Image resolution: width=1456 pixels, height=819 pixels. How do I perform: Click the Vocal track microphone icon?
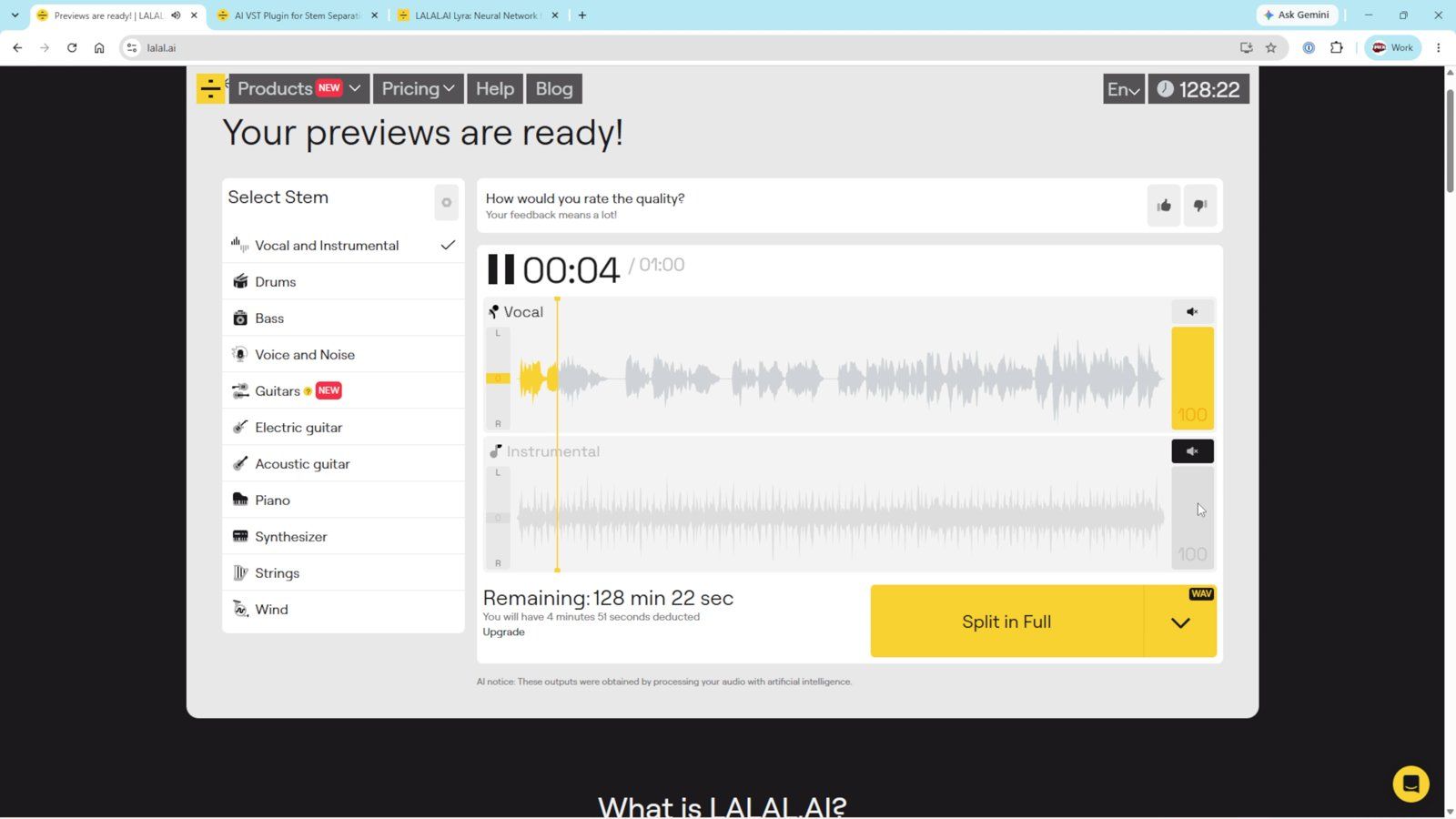(494, 312)
